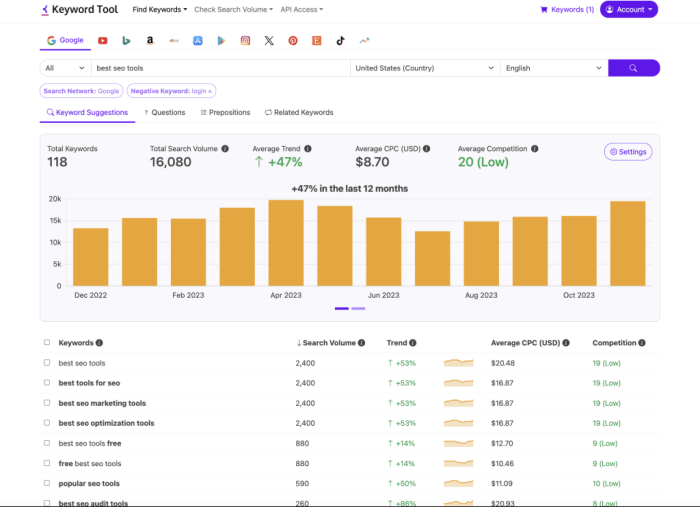Click the Competition column header
Image resolution: width=700 pixels, height=507 pixels.
tap(614, 343)
